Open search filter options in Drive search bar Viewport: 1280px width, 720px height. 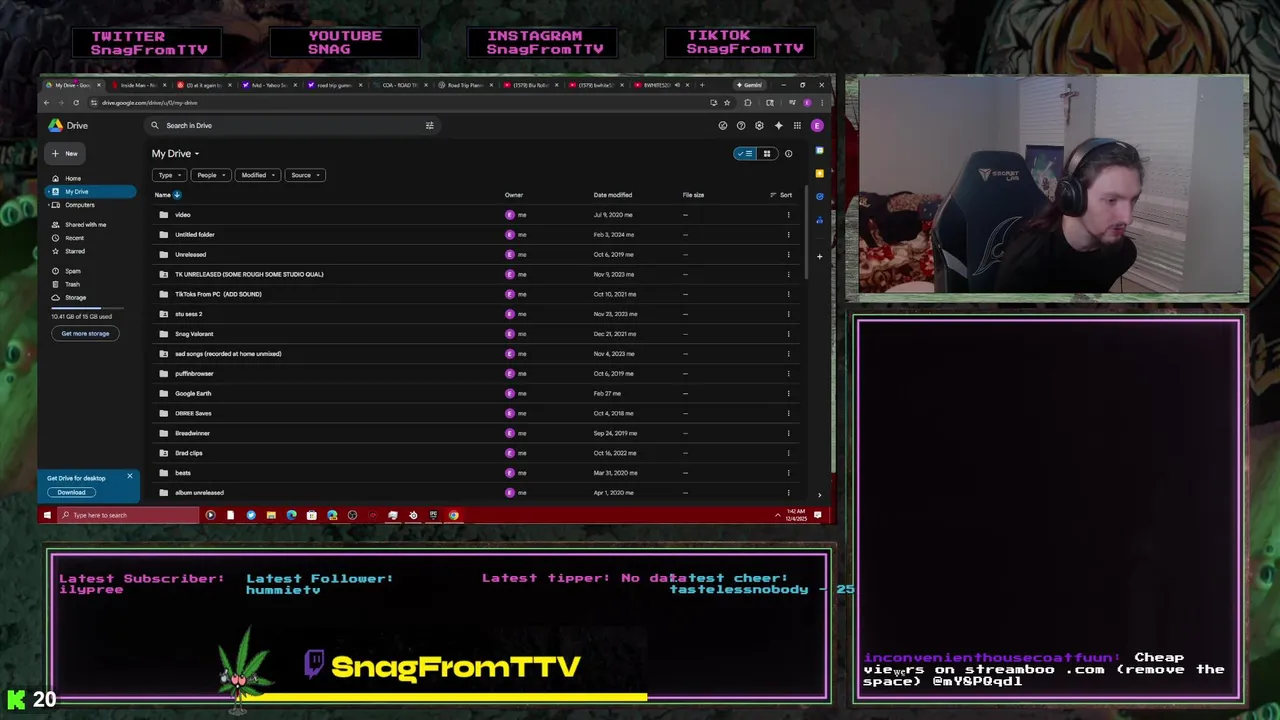coord(429,125)
